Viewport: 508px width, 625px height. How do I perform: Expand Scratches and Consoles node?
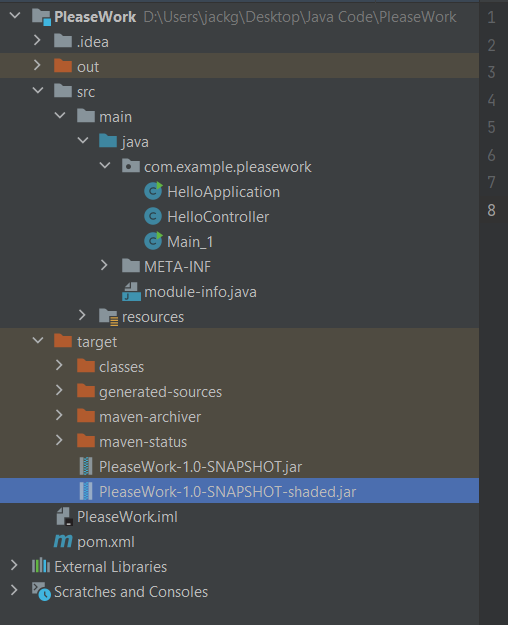(x=14, y=590)
